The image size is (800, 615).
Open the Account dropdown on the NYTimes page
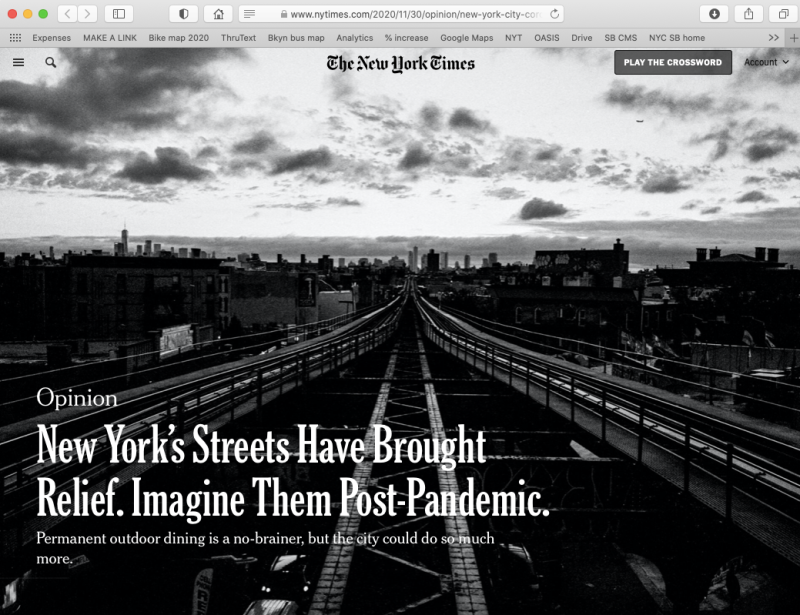[766, 62]
